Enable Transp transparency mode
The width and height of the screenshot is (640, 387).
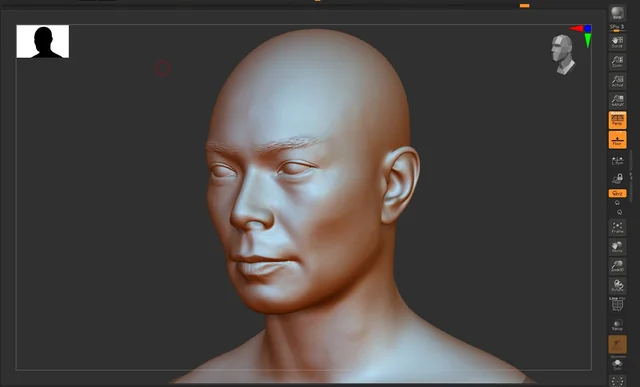tap(617, 325)
